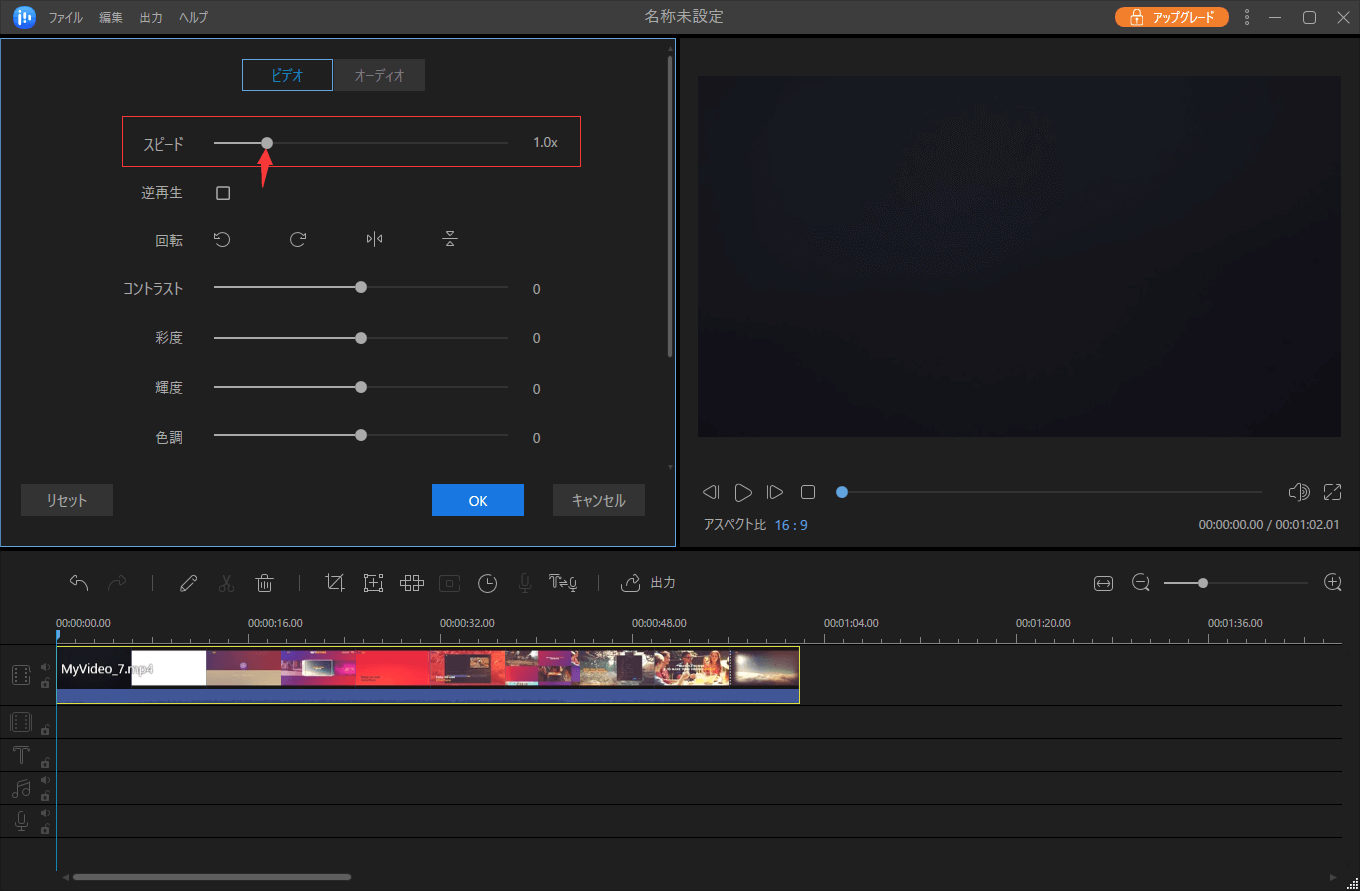The width and height of the screenshot is (1360, 891).
Task: Mute the music track speaker icon
Action: tap(45, 780)
